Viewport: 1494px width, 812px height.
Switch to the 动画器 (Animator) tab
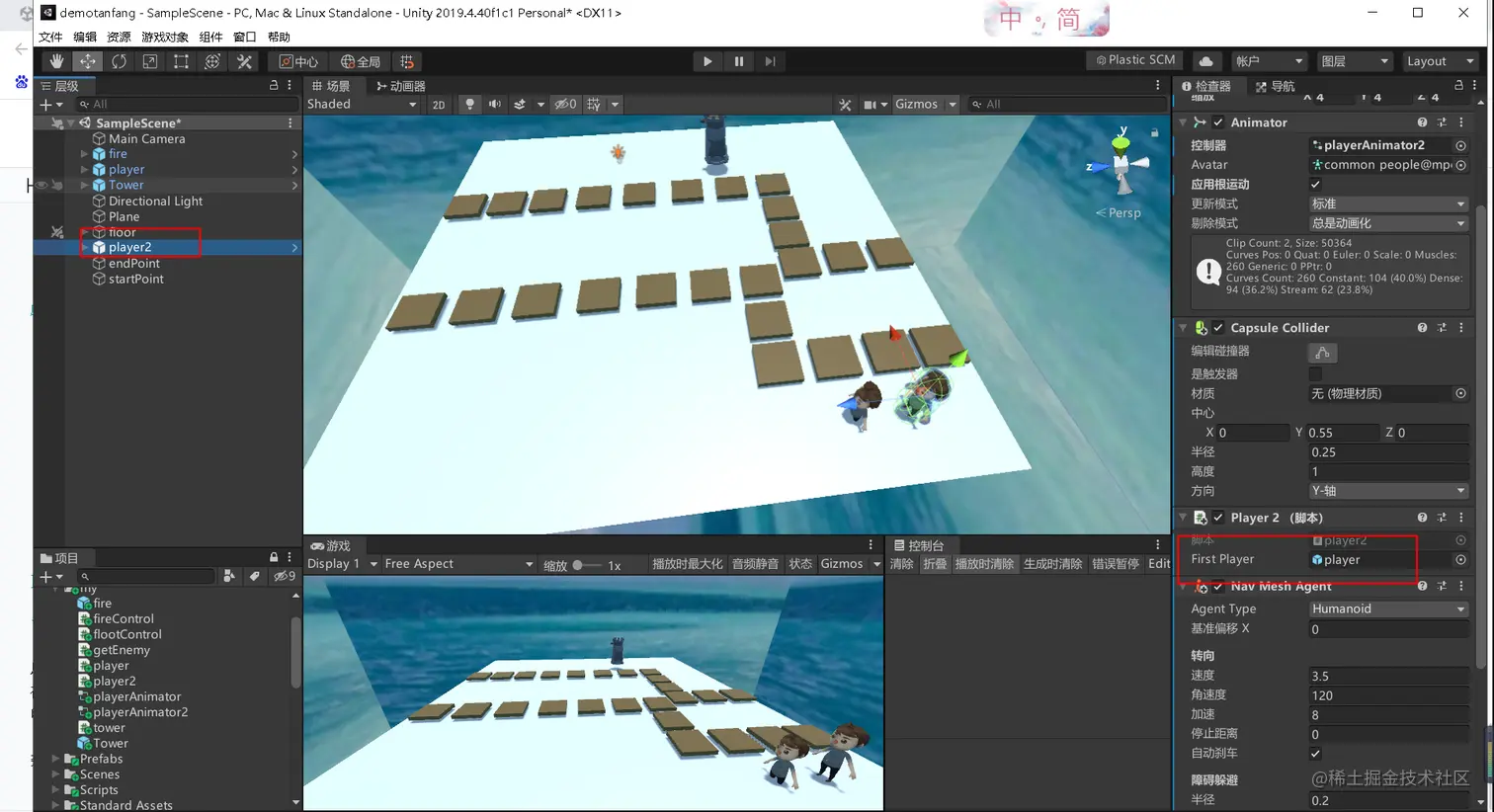pos(401,86)
